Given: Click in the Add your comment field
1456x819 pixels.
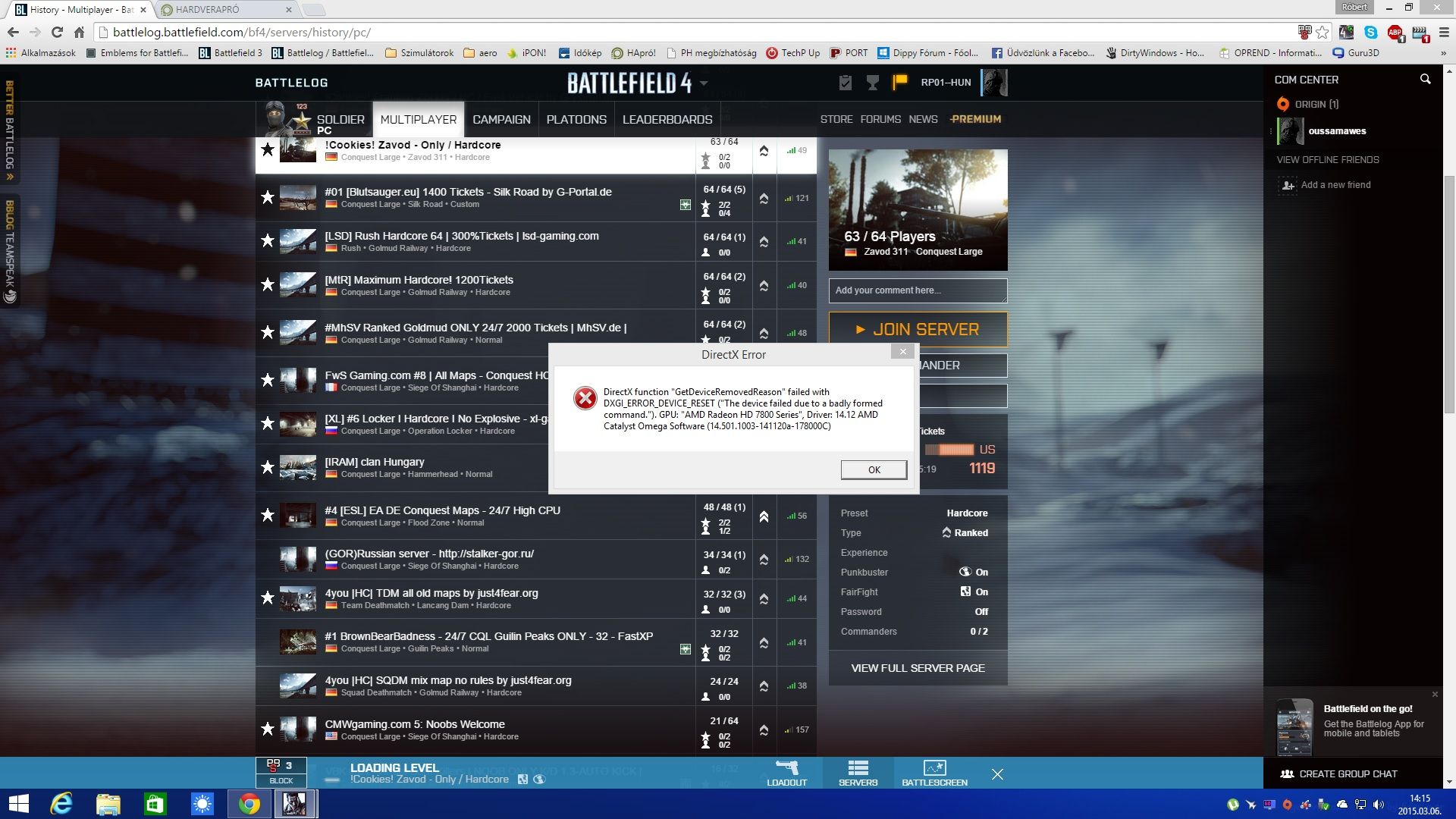Looking at the screenshot, I should tap(918, 290).
